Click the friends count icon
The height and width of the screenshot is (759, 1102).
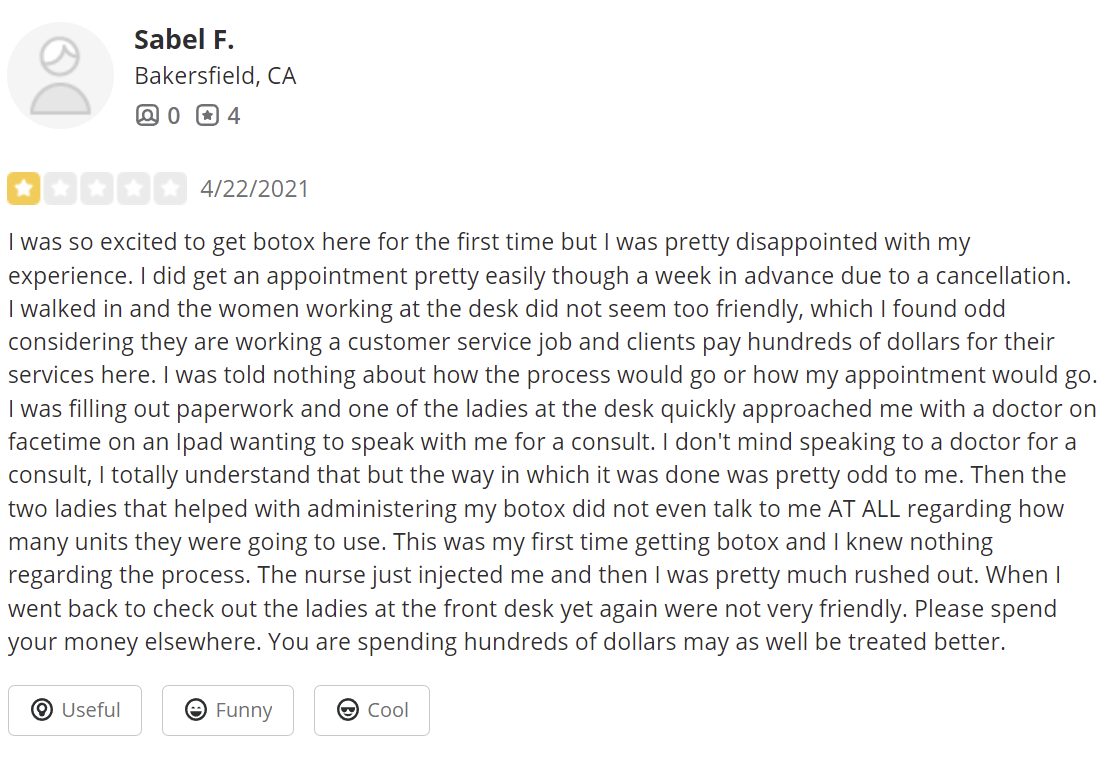point(147,115)
